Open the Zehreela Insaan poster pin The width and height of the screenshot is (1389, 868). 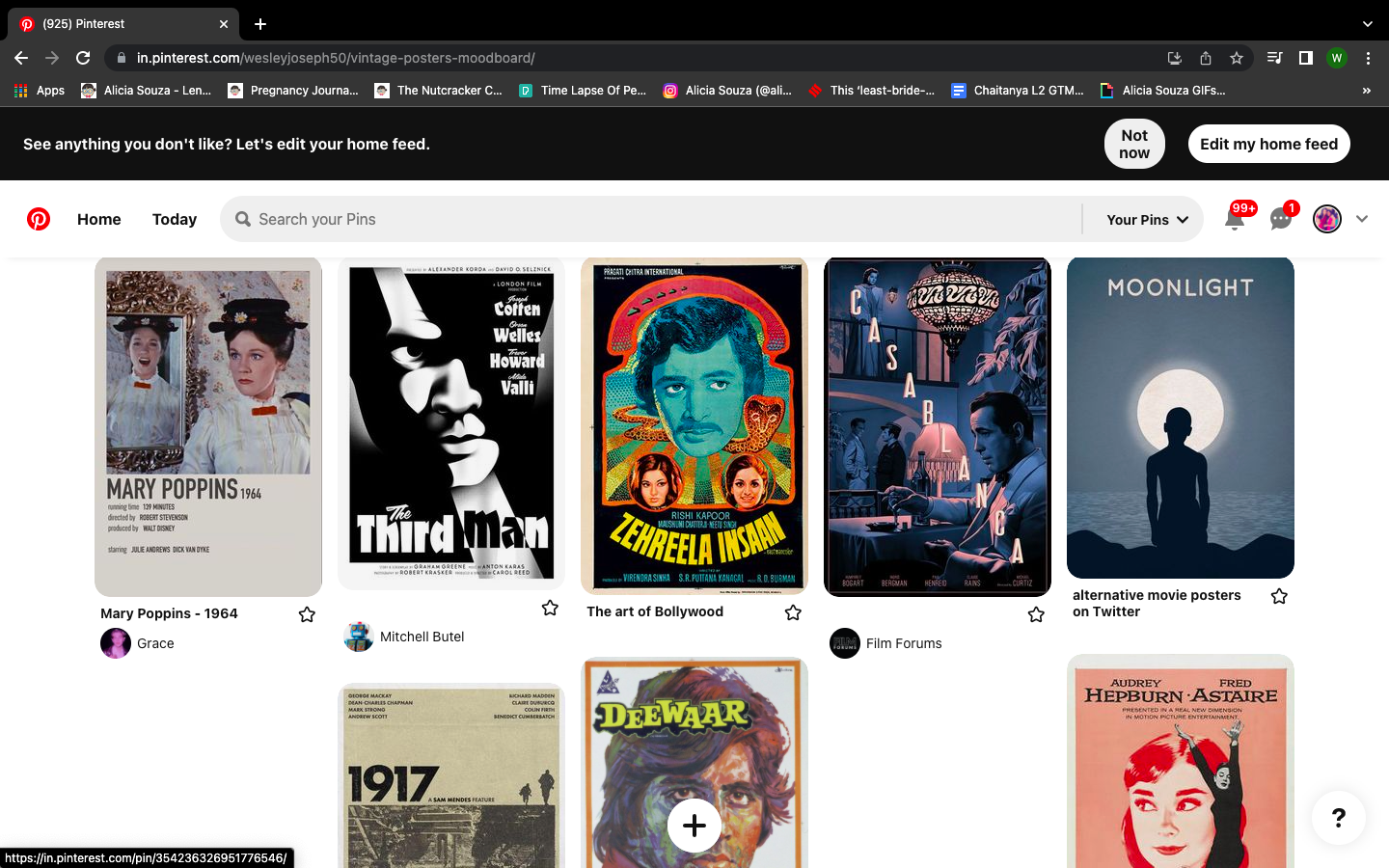(x=694, y=425)
